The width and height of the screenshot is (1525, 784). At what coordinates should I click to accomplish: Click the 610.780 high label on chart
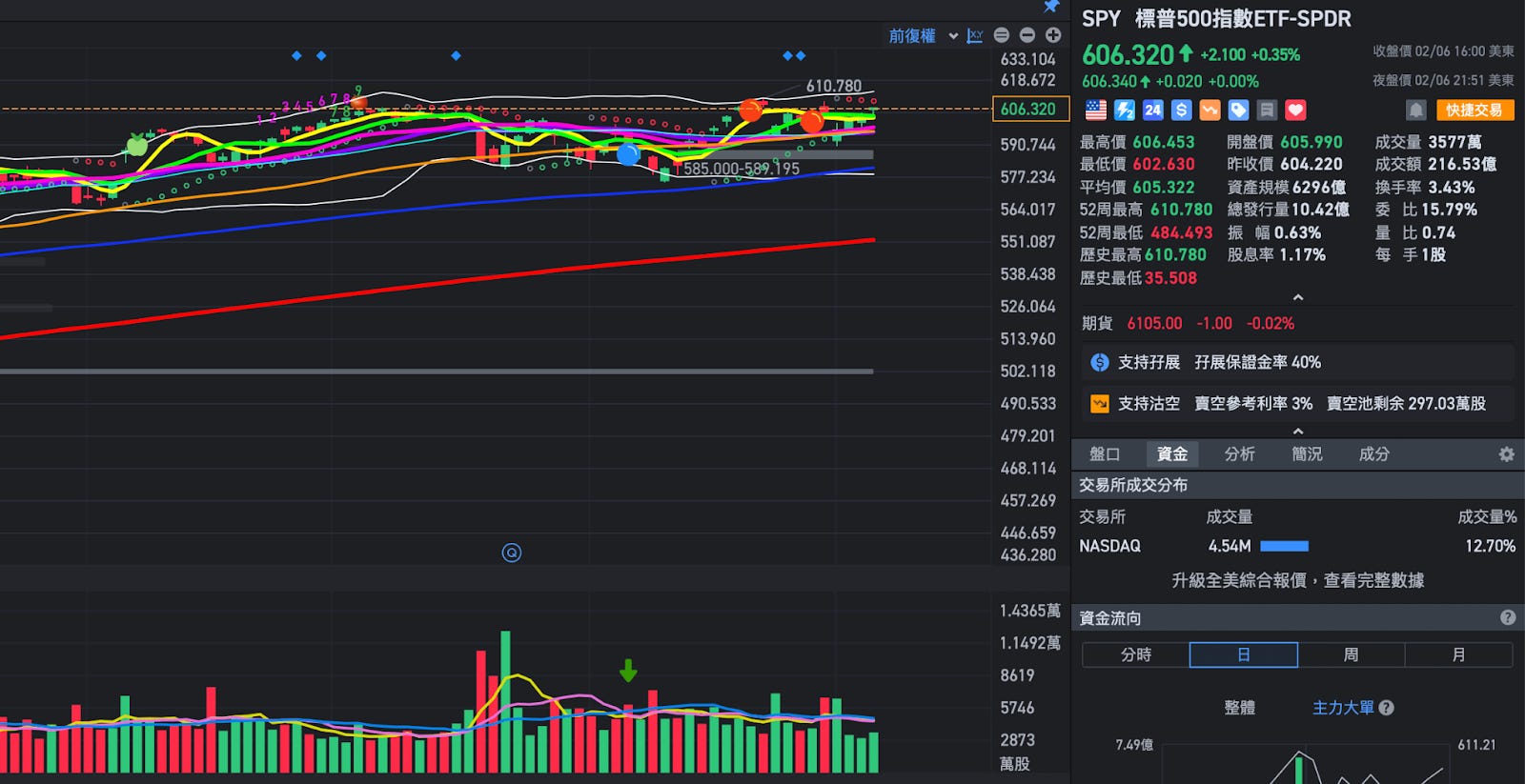point(833,86)
